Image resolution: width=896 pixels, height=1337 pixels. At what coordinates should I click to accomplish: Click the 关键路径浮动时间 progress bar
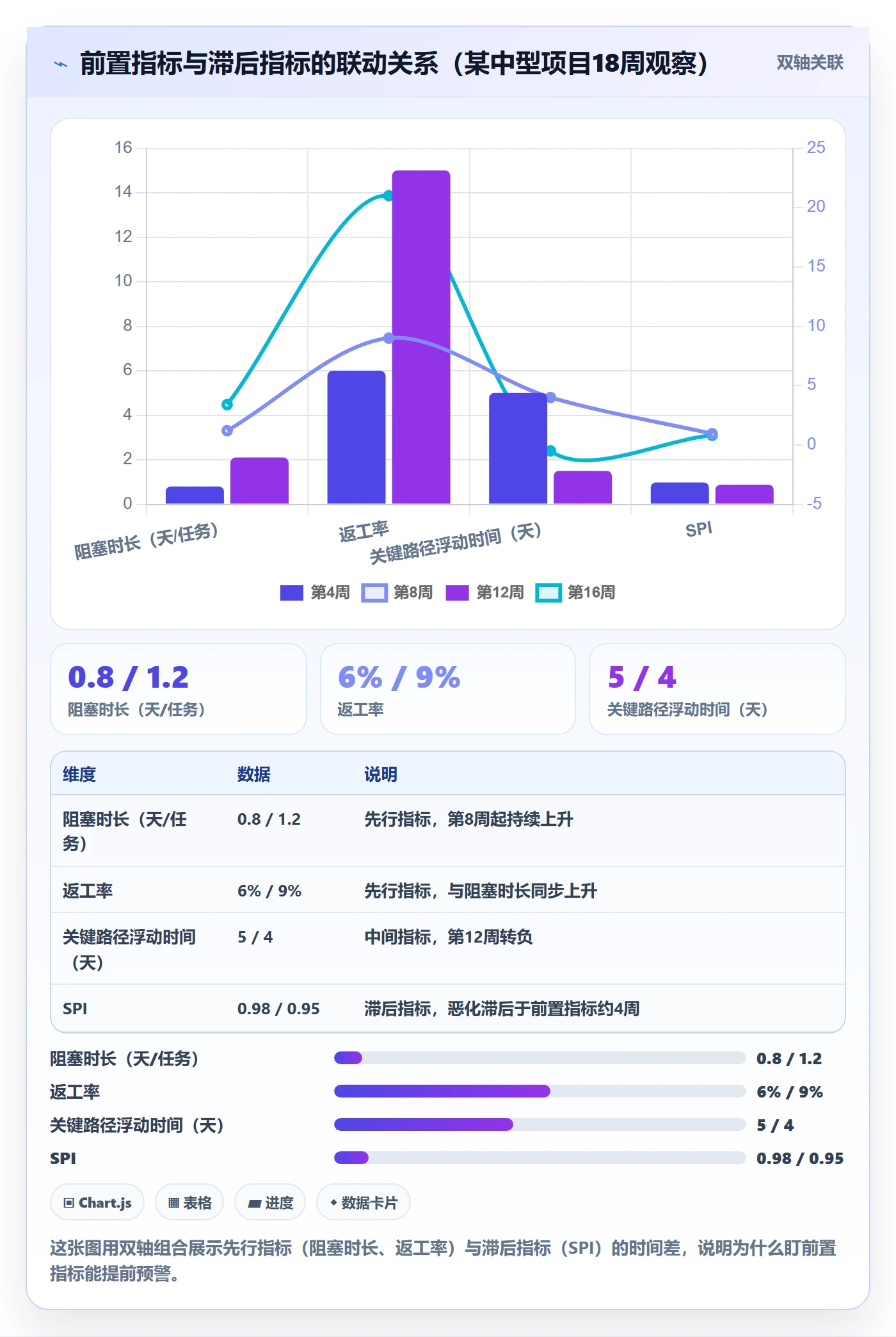[540, 1124]
